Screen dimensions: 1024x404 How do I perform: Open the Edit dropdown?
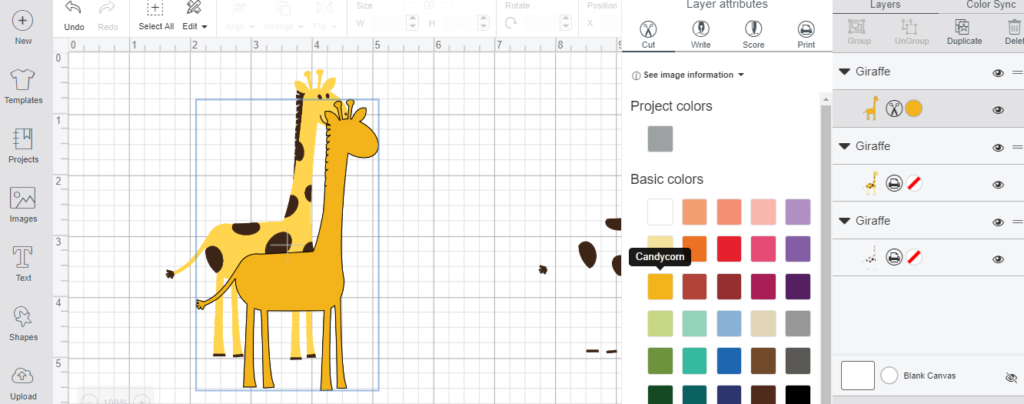(x=195, y=16)
